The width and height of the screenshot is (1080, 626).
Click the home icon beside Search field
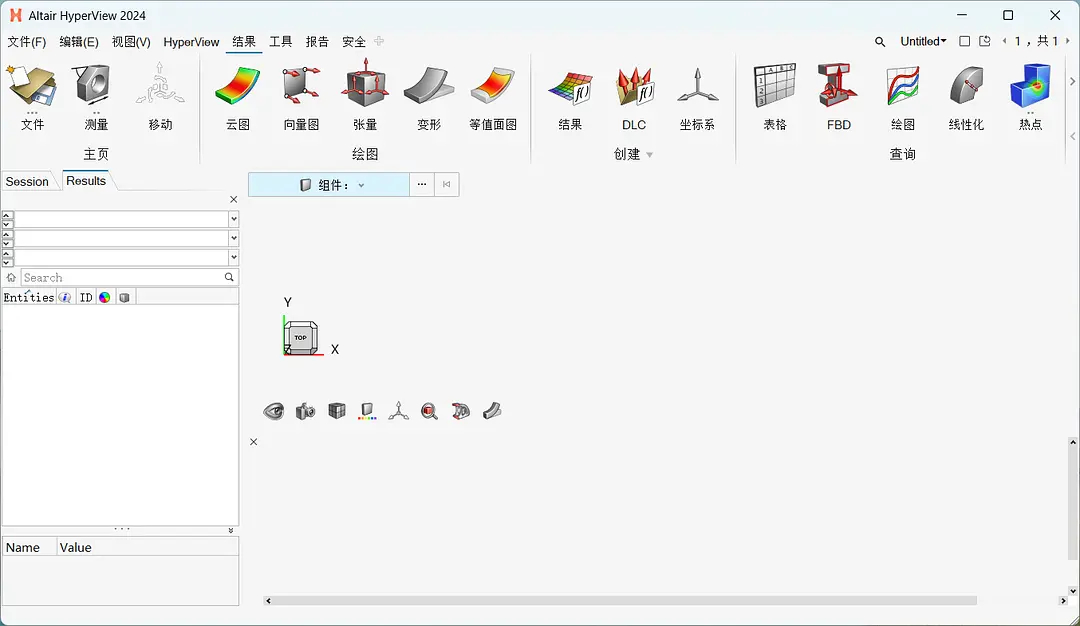pyautogui.click(x=11, y=278)
